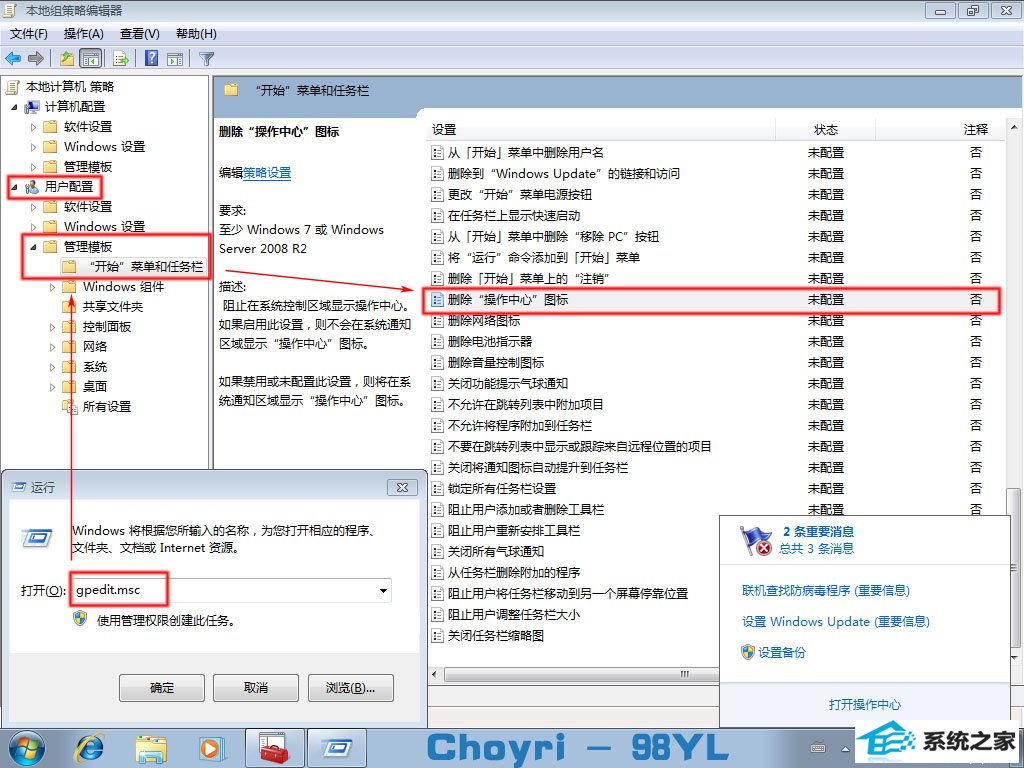This screenshot has height=768, width=1024.
Task: Click the Back arrow toolbar icon
Action: [x=13, y=58]
